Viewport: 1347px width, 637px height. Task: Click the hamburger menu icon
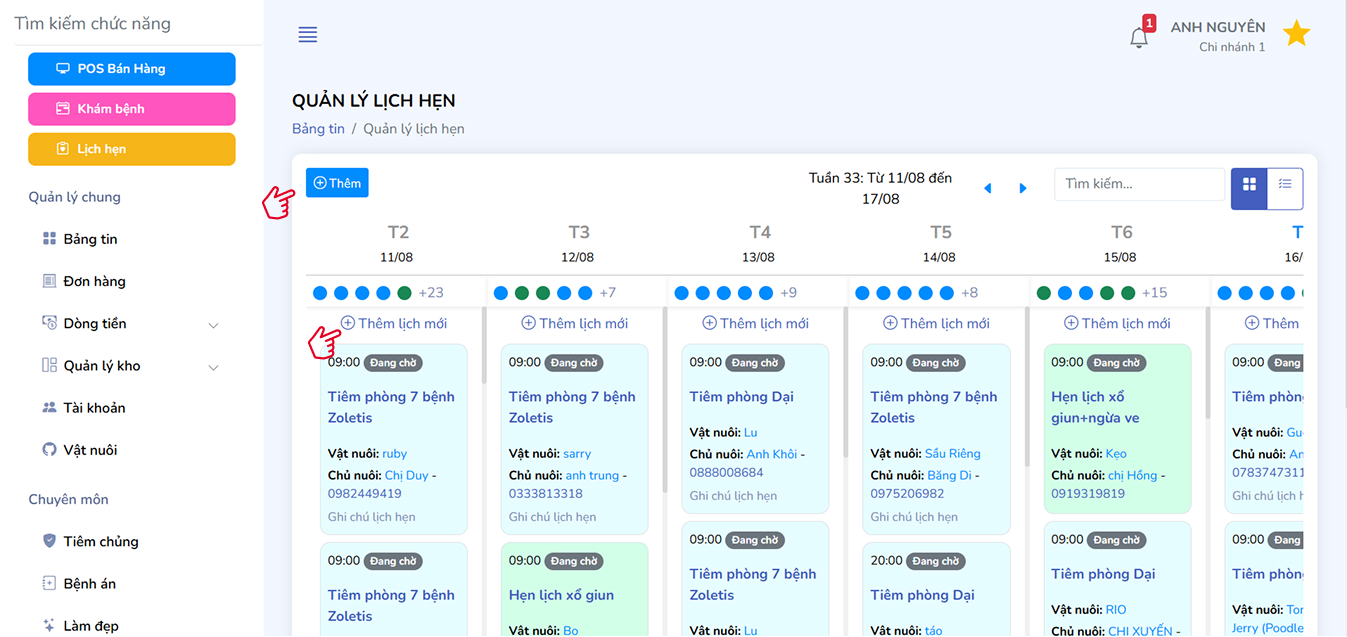pyautogui.click(x=307, y=35)
